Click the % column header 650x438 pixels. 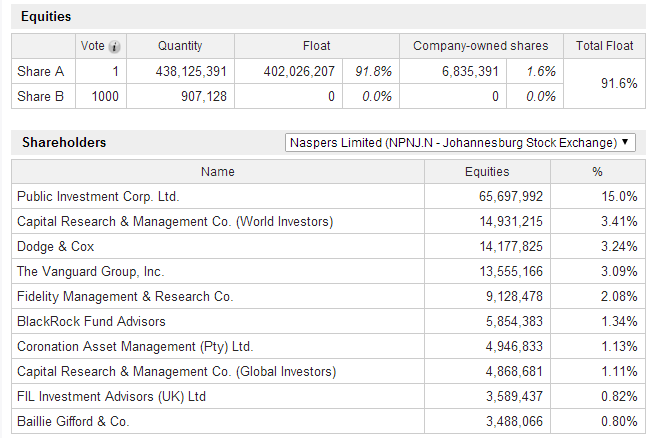tap(597, 172)
